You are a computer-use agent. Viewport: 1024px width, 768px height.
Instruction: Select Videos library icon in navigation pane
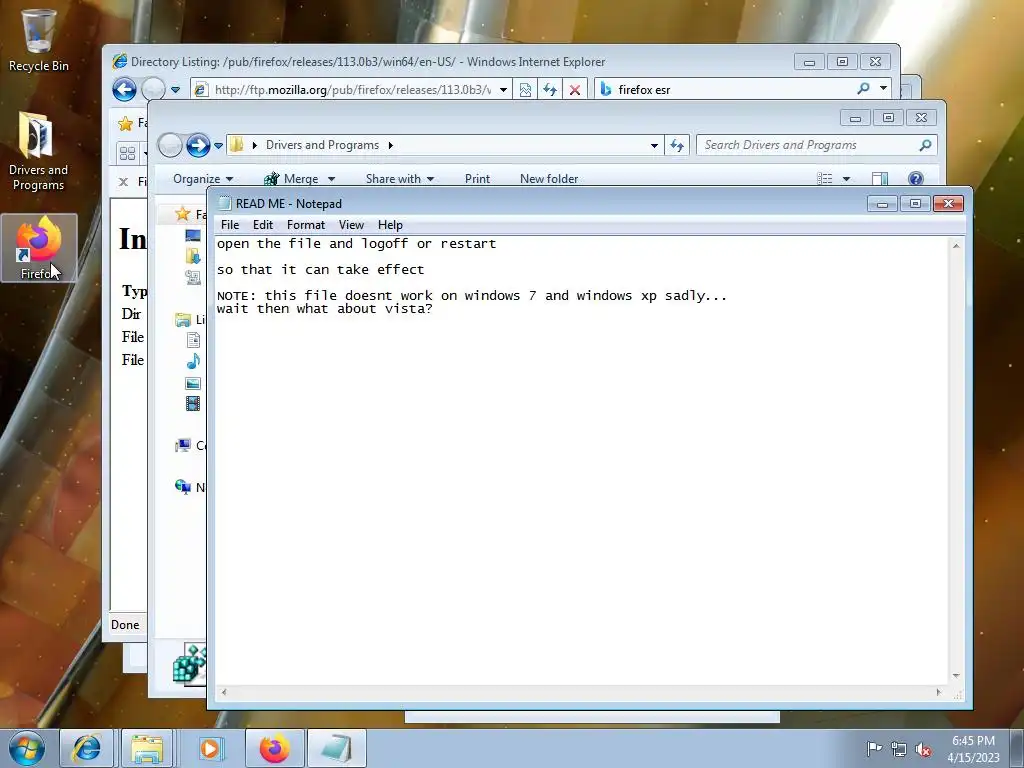(193, 404)
